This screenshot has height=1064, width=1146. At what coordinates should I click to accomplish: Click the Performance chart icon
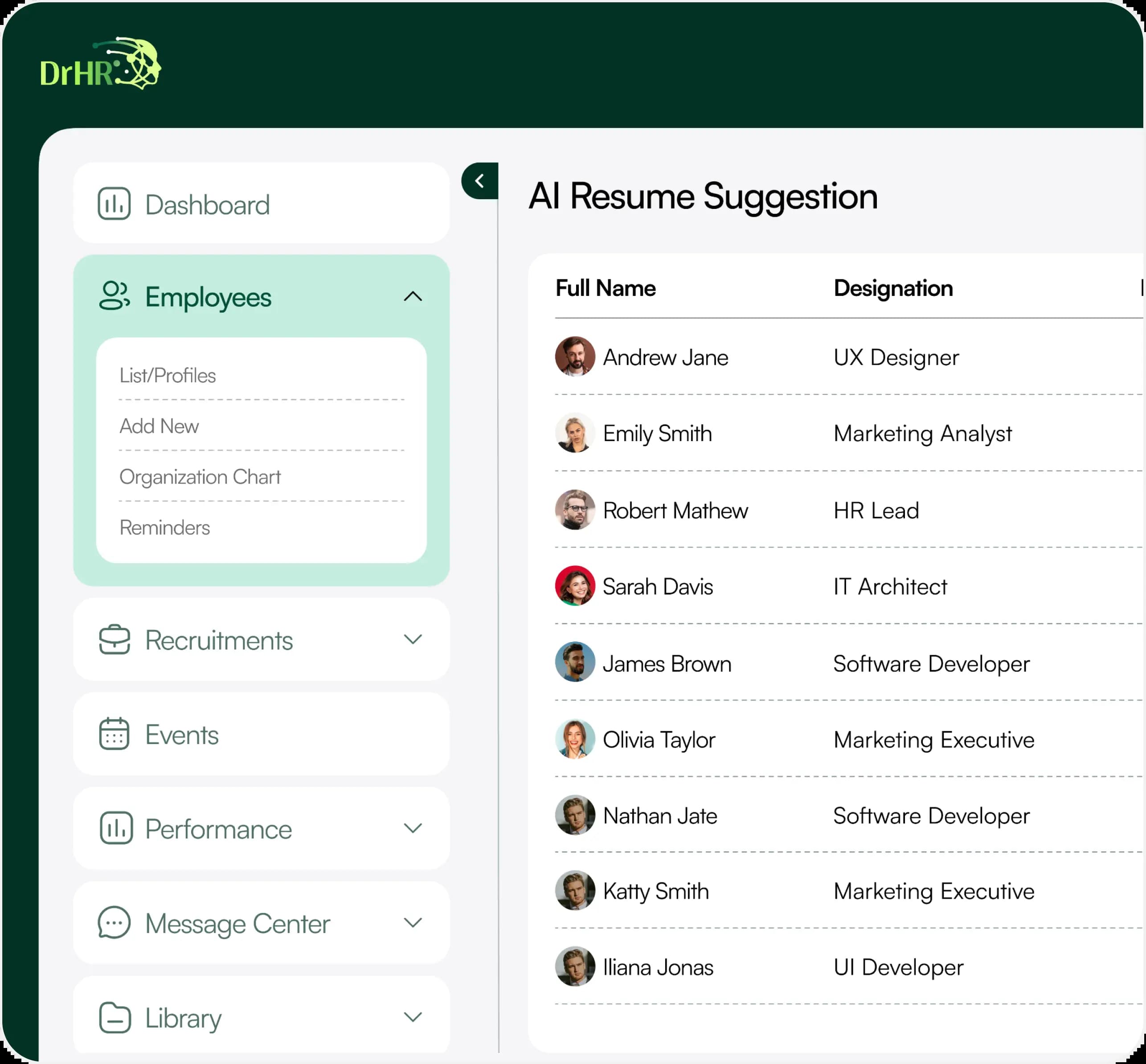pyautogui.click(x=116, y=828)
